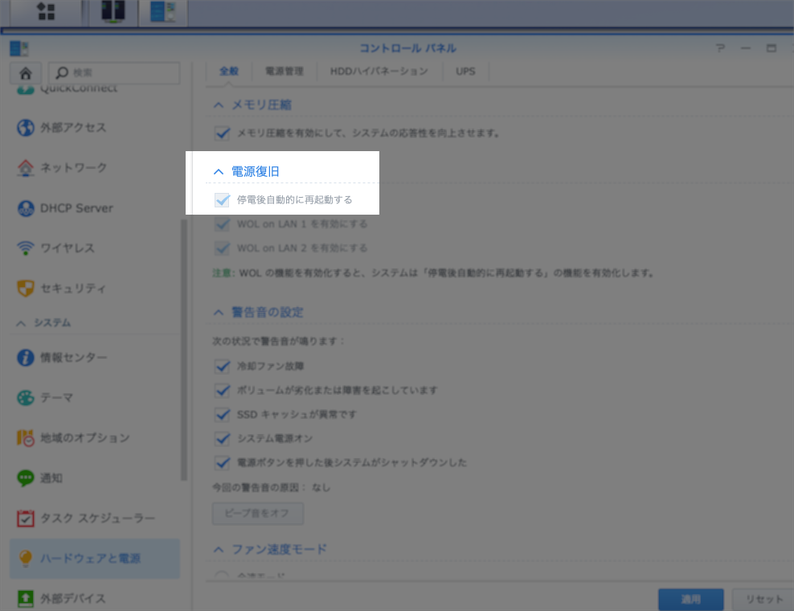Open タスク スケジューラー item

[x=97, y=518]
